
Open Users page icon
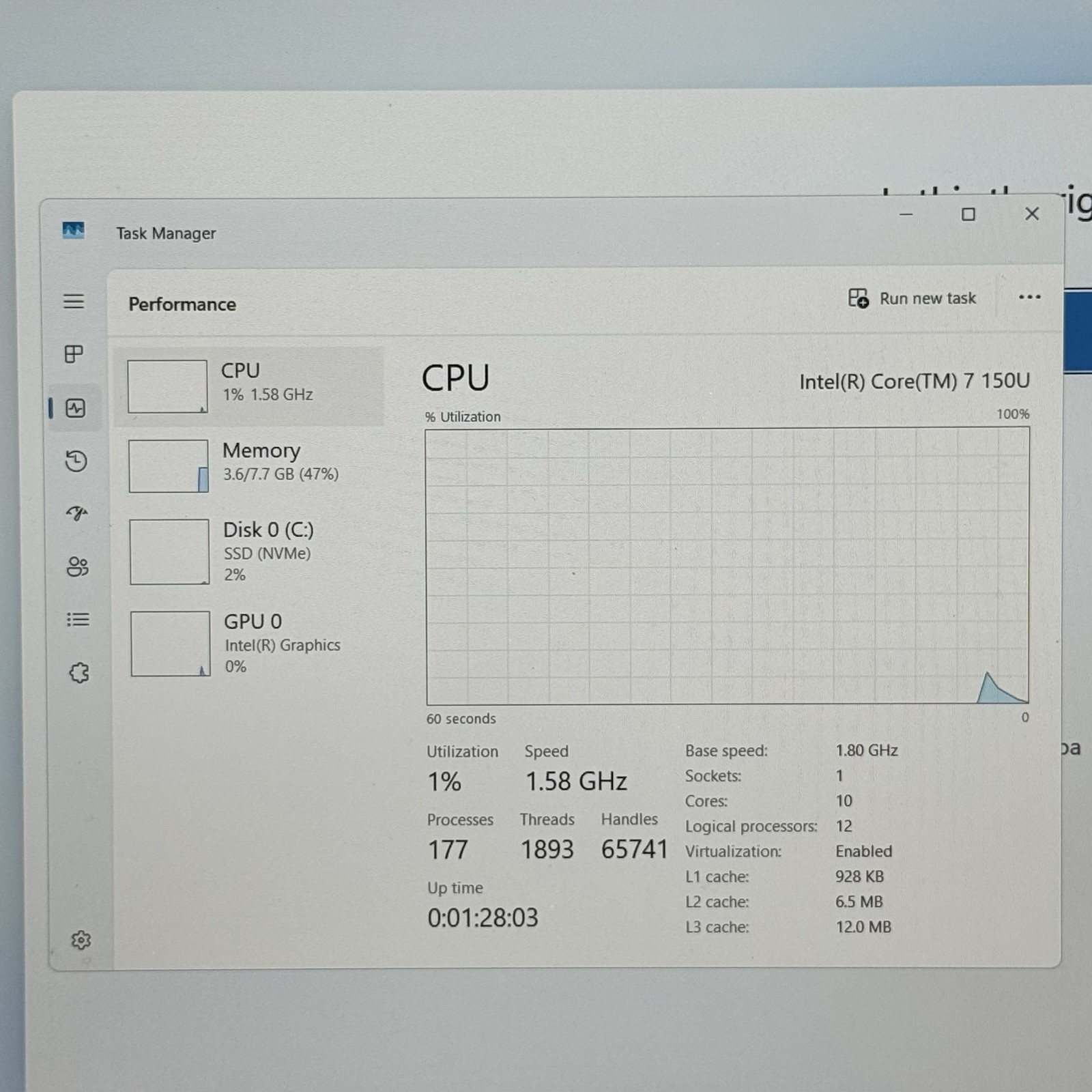pos(77,566)
